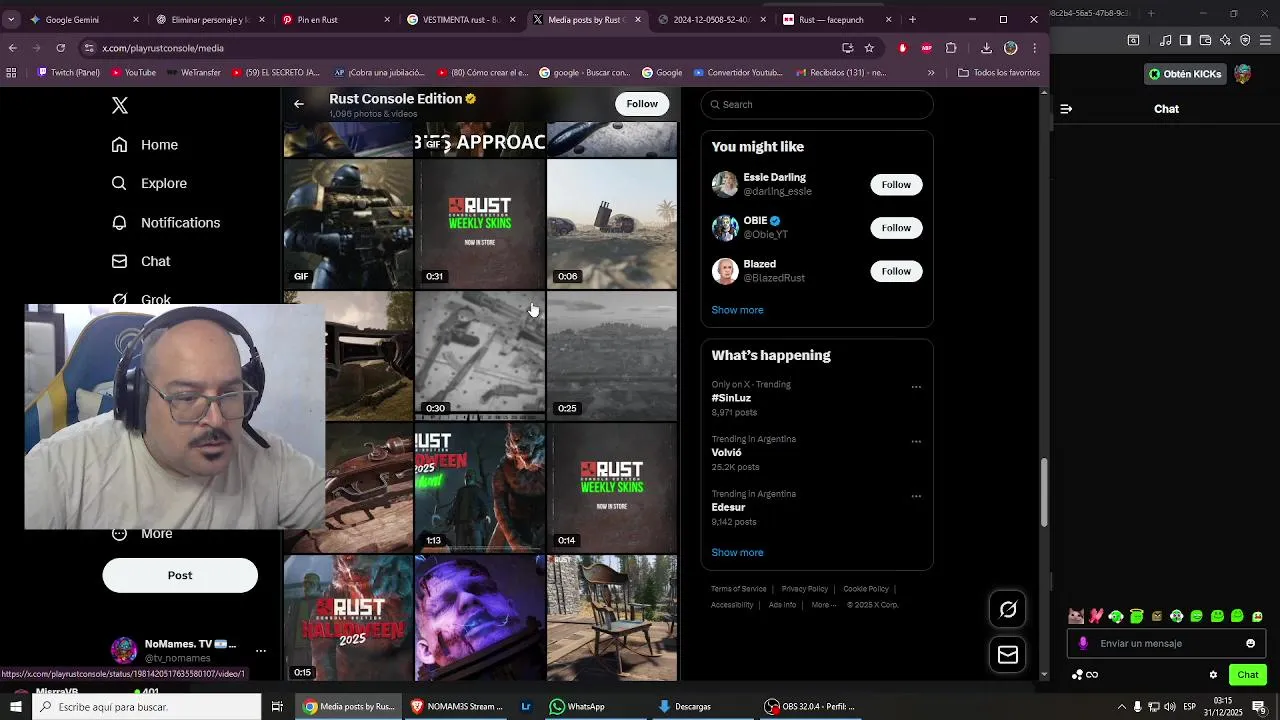Viewport: 1280px width, 720px height.
Task: Open Windows taskbar search box
Action: pos(149,707)
